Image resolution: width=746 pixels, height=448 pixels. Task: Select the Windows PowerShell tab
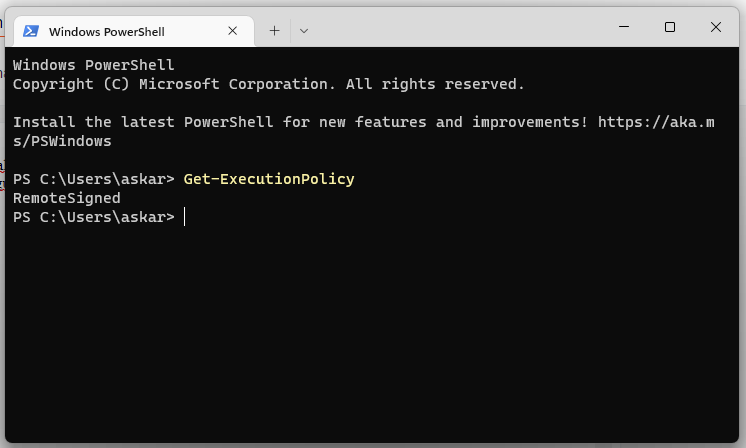click(x=134, y=31)
